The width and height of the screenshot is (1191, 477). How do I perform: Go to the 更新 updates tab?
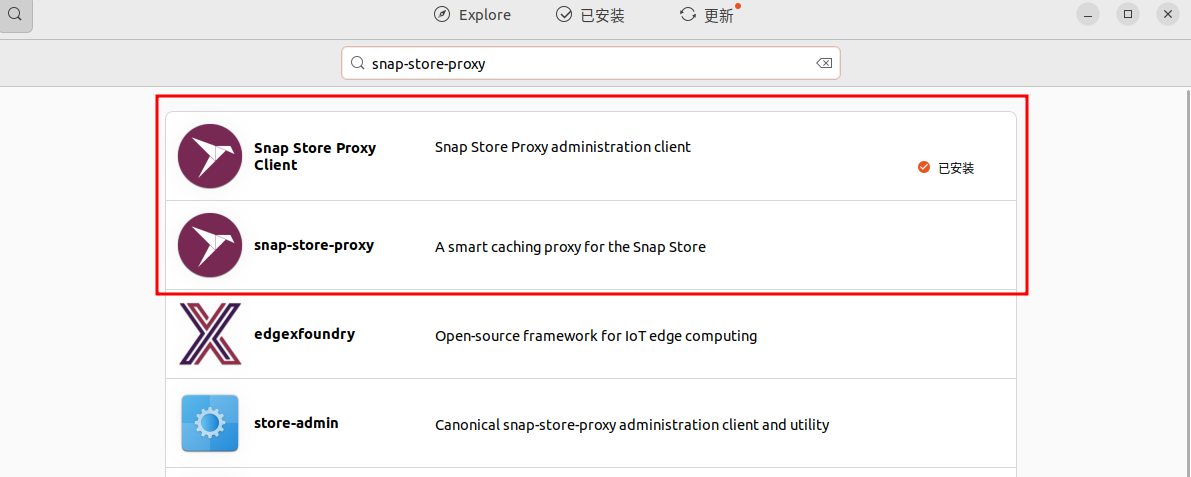pyautogui.click(x=707, y=15)
